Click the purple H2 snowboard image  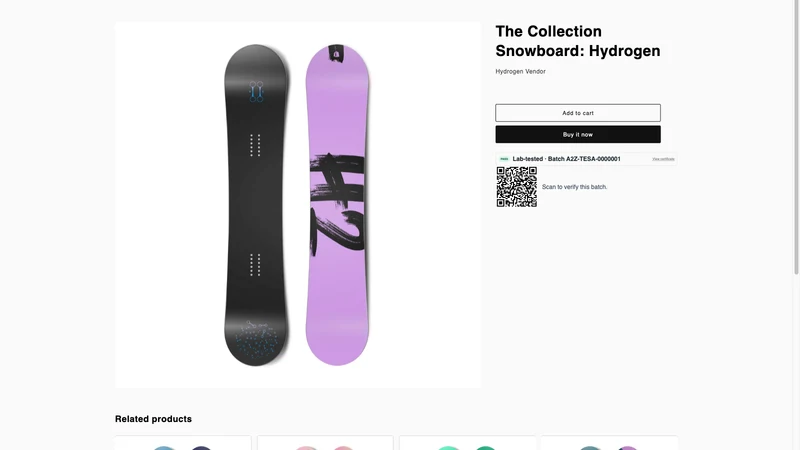pos(337,205)
